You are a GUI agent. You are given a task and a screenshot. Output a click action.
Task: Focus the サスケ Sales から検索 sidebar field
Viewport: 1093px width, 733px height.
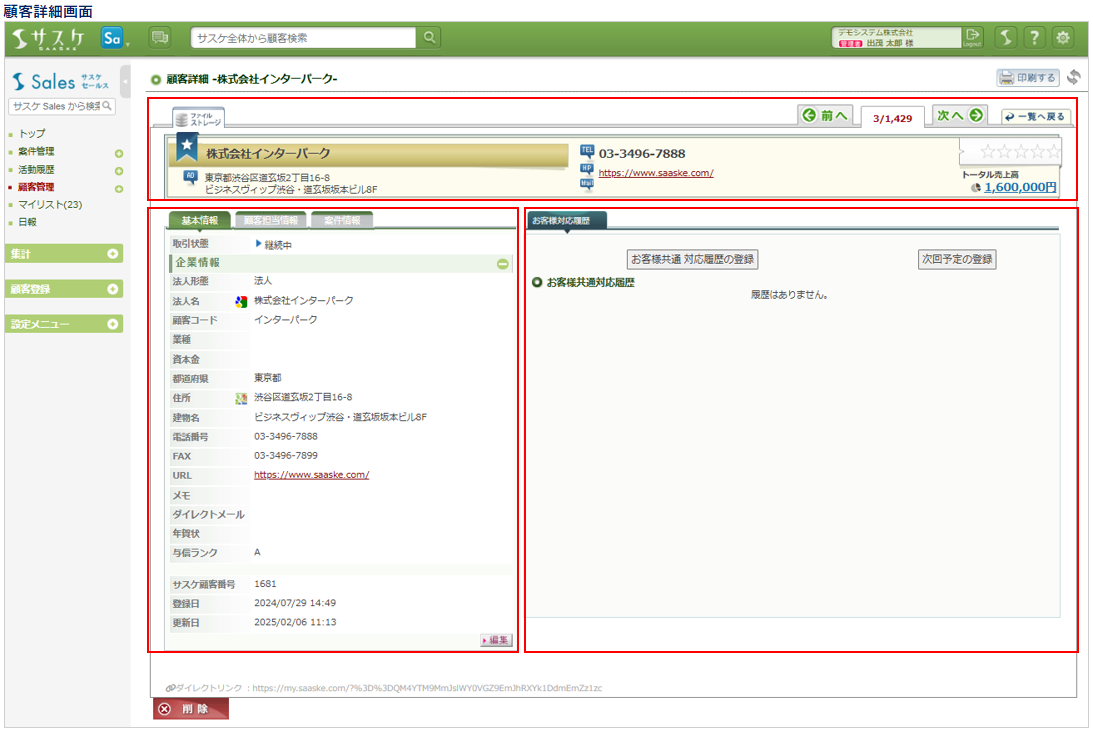[x=61, y=106]
